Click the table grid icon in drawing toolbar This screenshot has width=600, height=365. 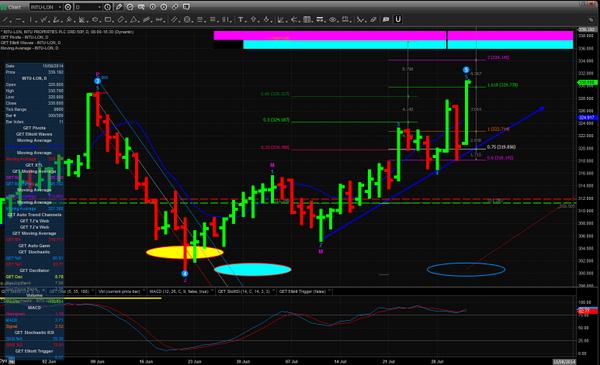(307, 19)
